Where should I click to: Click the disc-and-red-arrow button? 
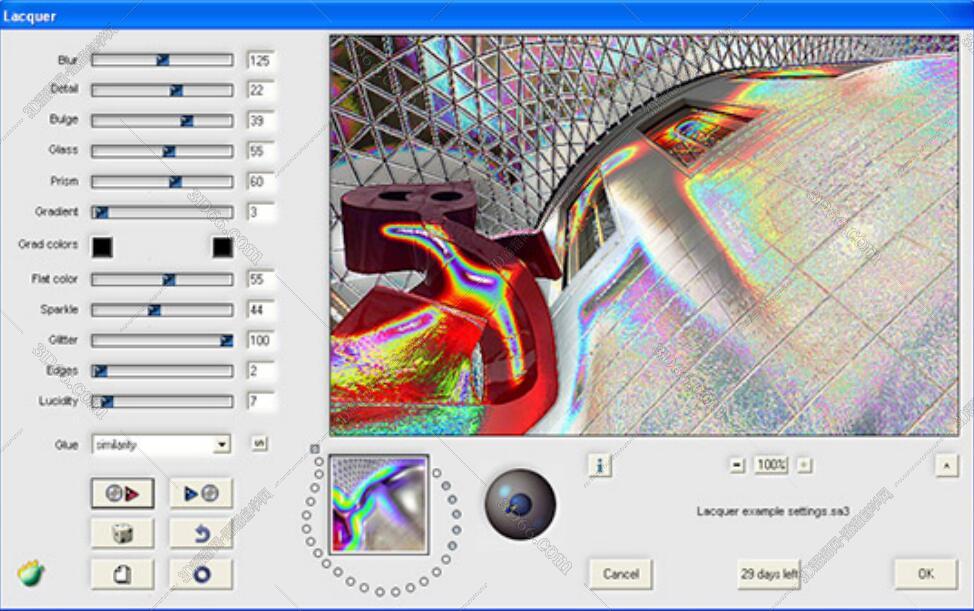122,493
